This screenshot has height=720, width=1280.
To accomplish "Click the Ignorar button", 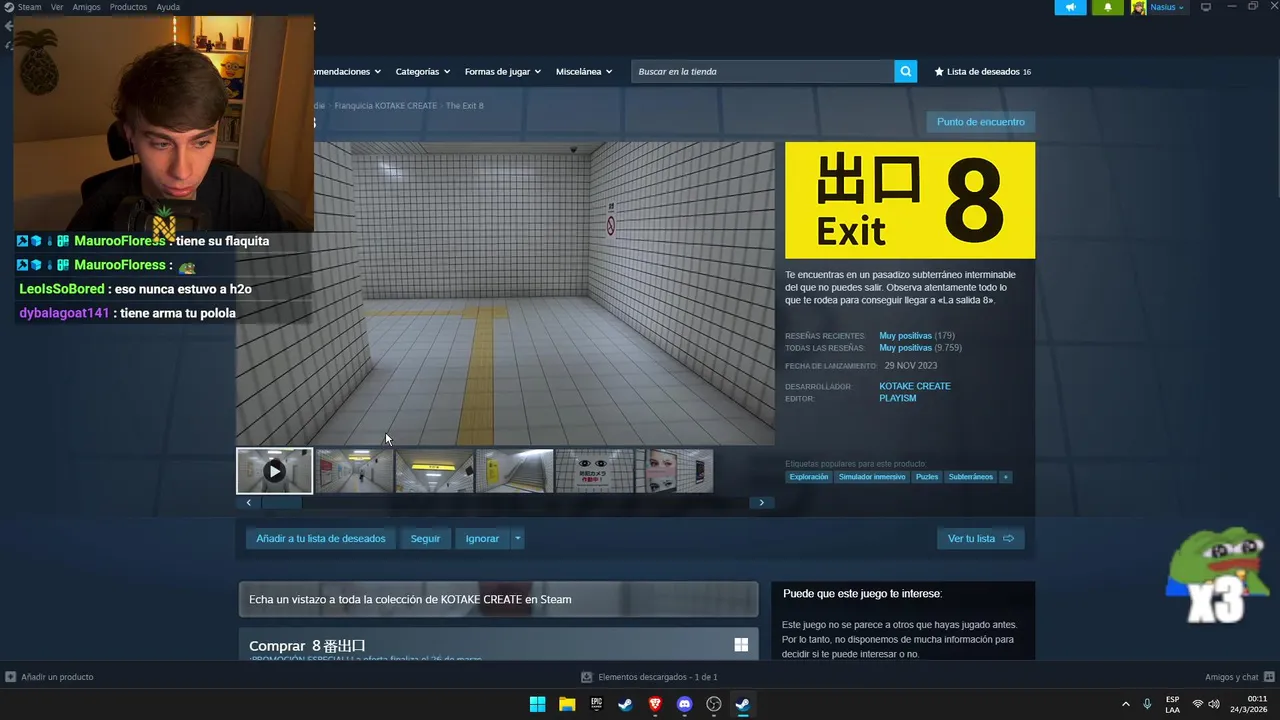I will pos(482,538).
